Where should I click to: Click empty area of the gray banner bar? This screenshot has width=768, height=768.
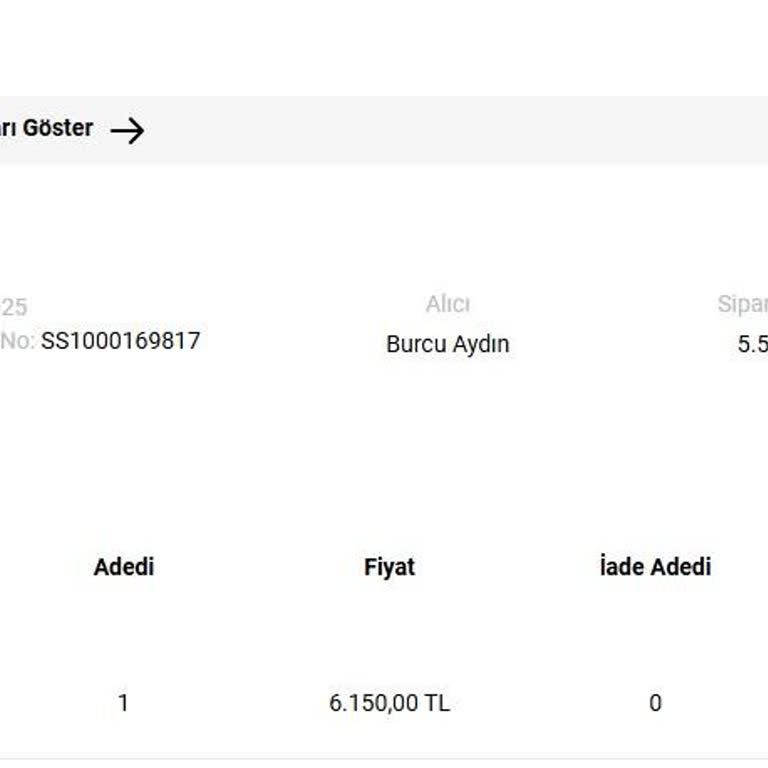tap(450, 130)
